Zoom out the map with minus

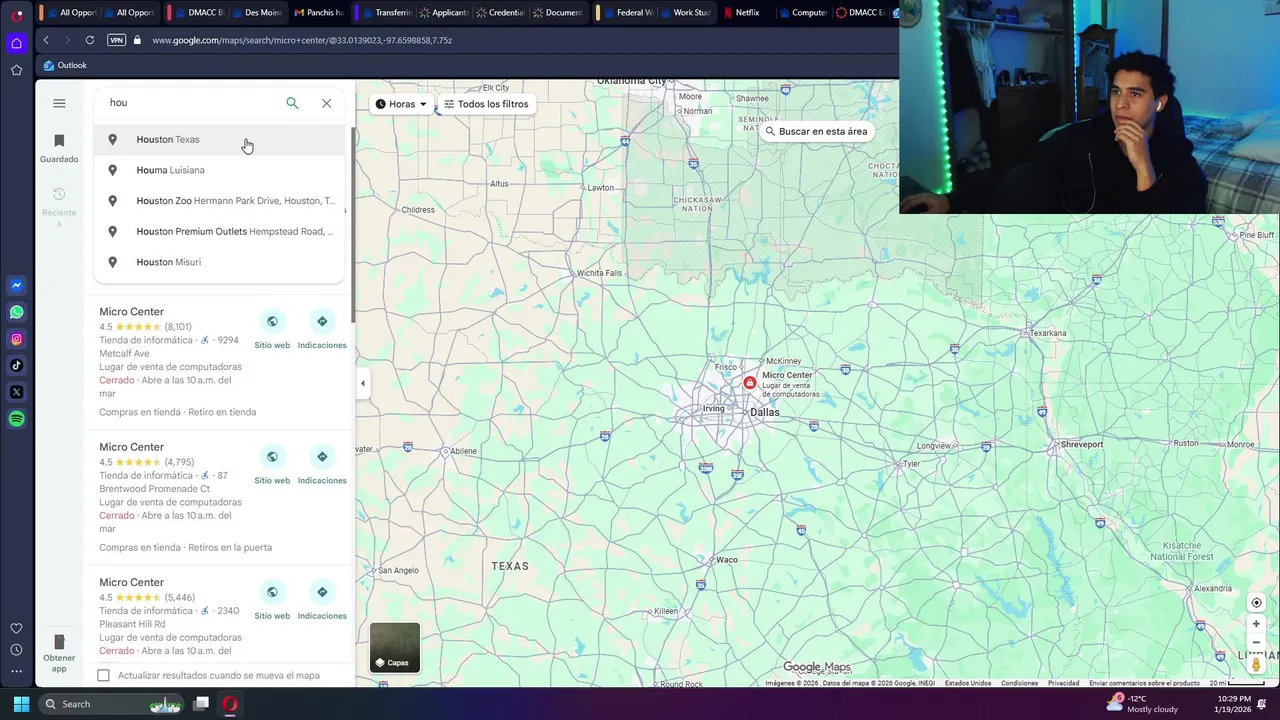coord(1256,642)
